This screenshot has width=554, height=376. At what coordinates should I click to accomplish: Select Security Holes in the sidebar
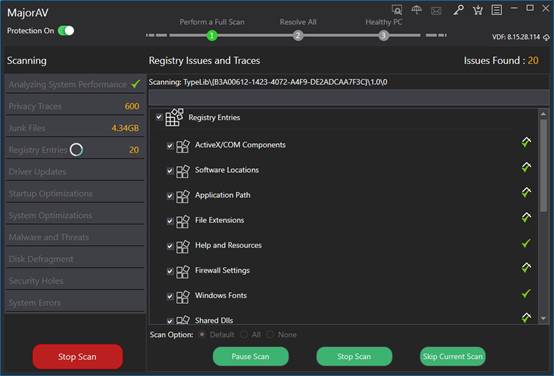point(75,281)
